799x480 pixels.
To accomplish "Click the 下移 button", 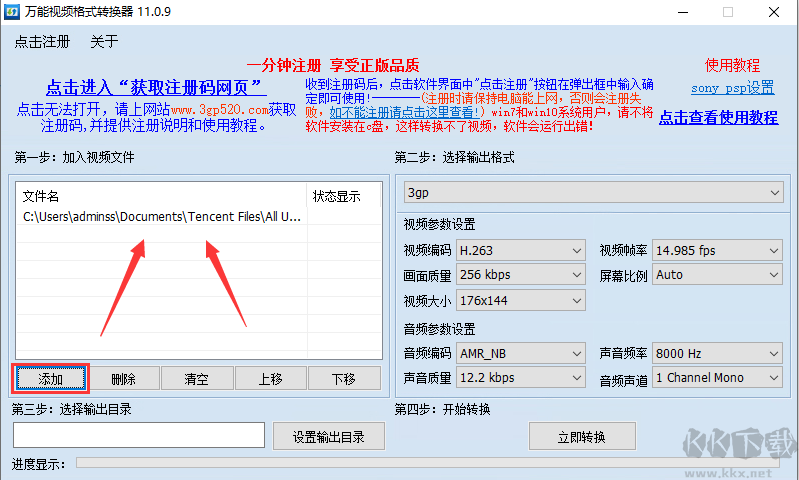I will tap(343, 379).
